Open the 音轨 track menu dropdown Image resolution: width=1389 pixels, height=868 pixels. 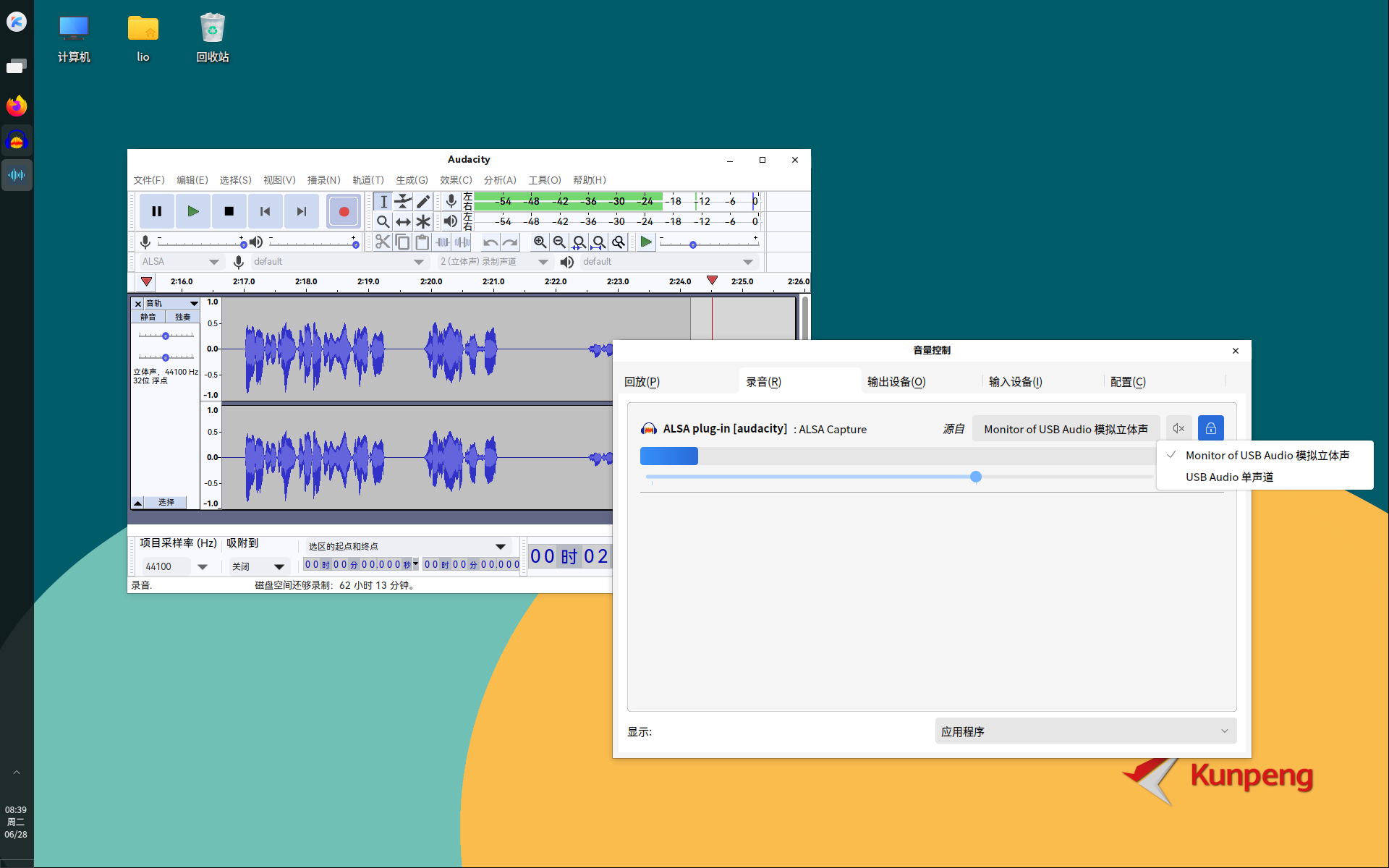(x=192, y=303)
